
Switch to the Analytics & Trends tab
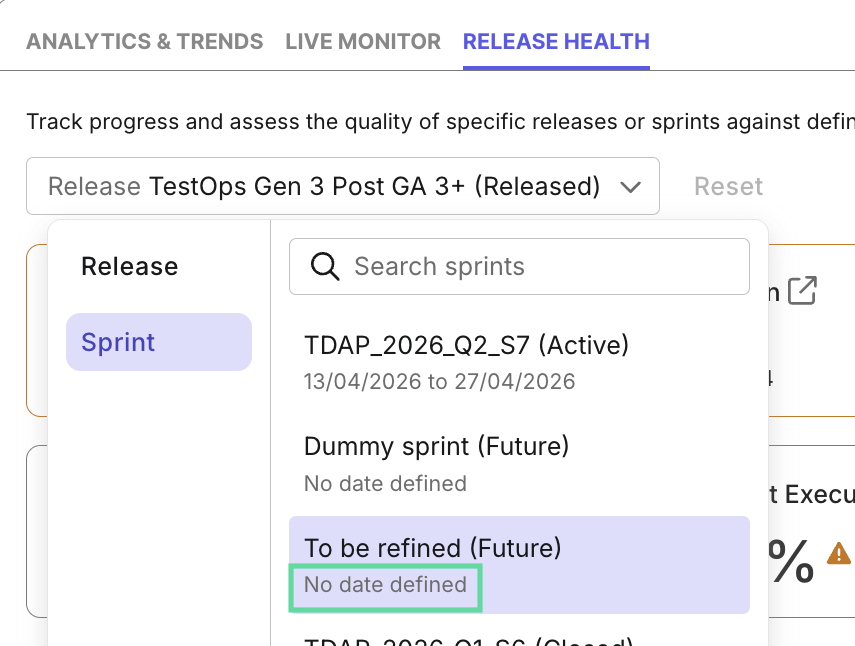[x=145, y=41]
